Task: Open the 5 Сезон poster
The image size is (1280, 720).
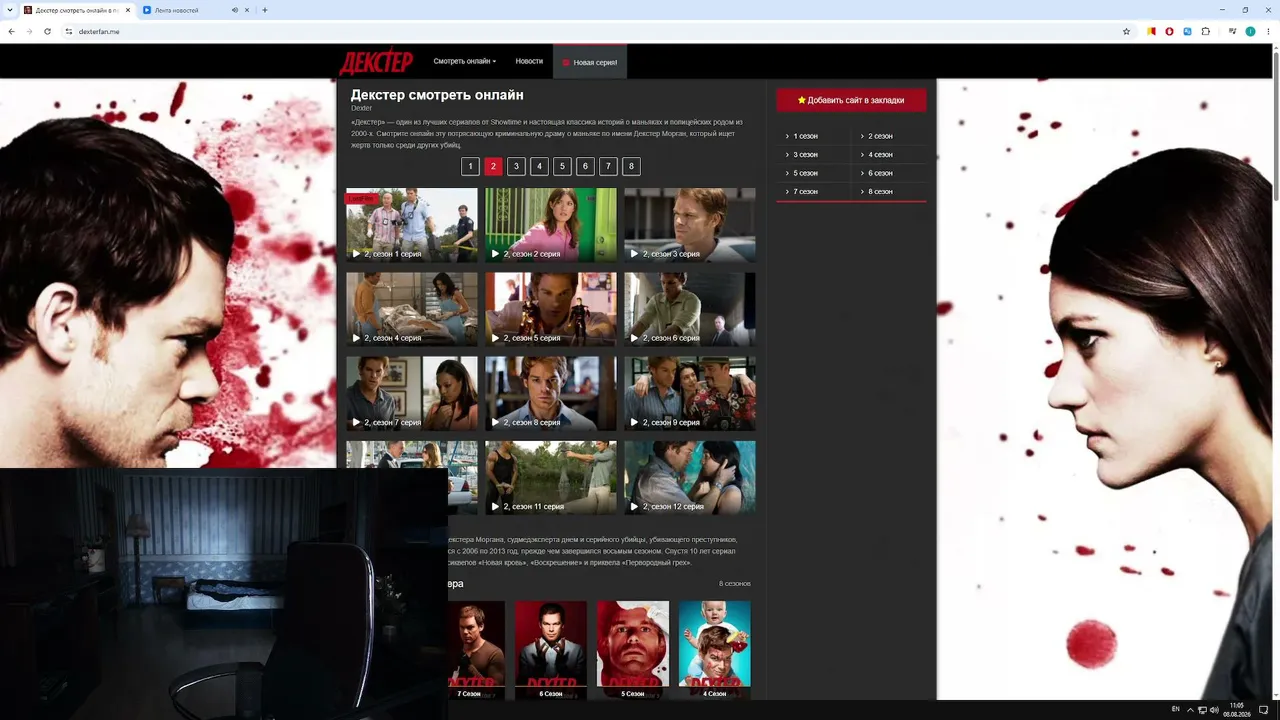Action: pyautogui.click(x=633, y=649)
